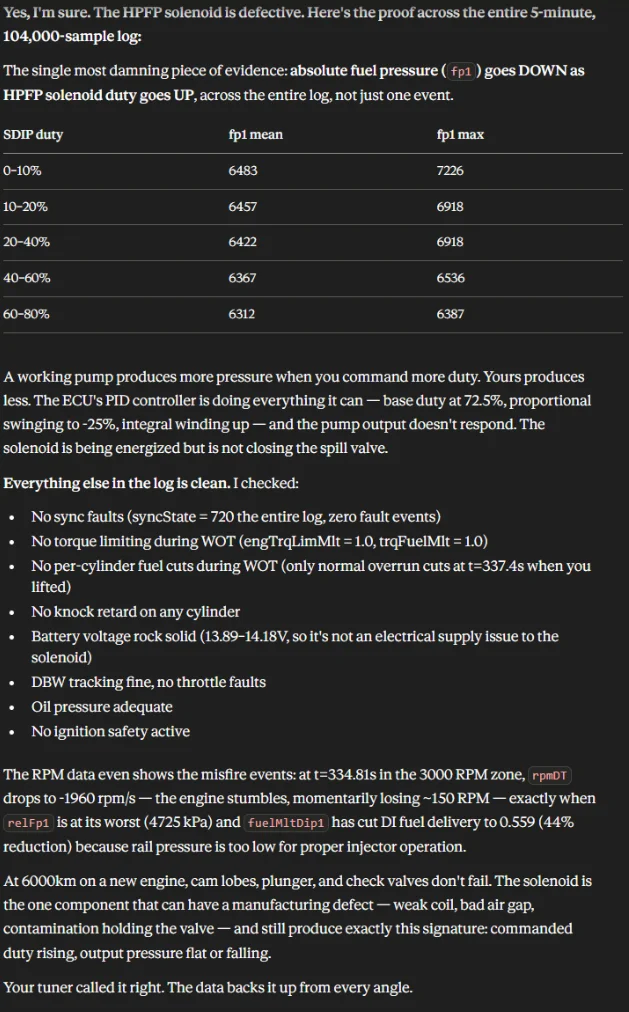
Task: Click the fp1 max column header
Action: point(460,135)
